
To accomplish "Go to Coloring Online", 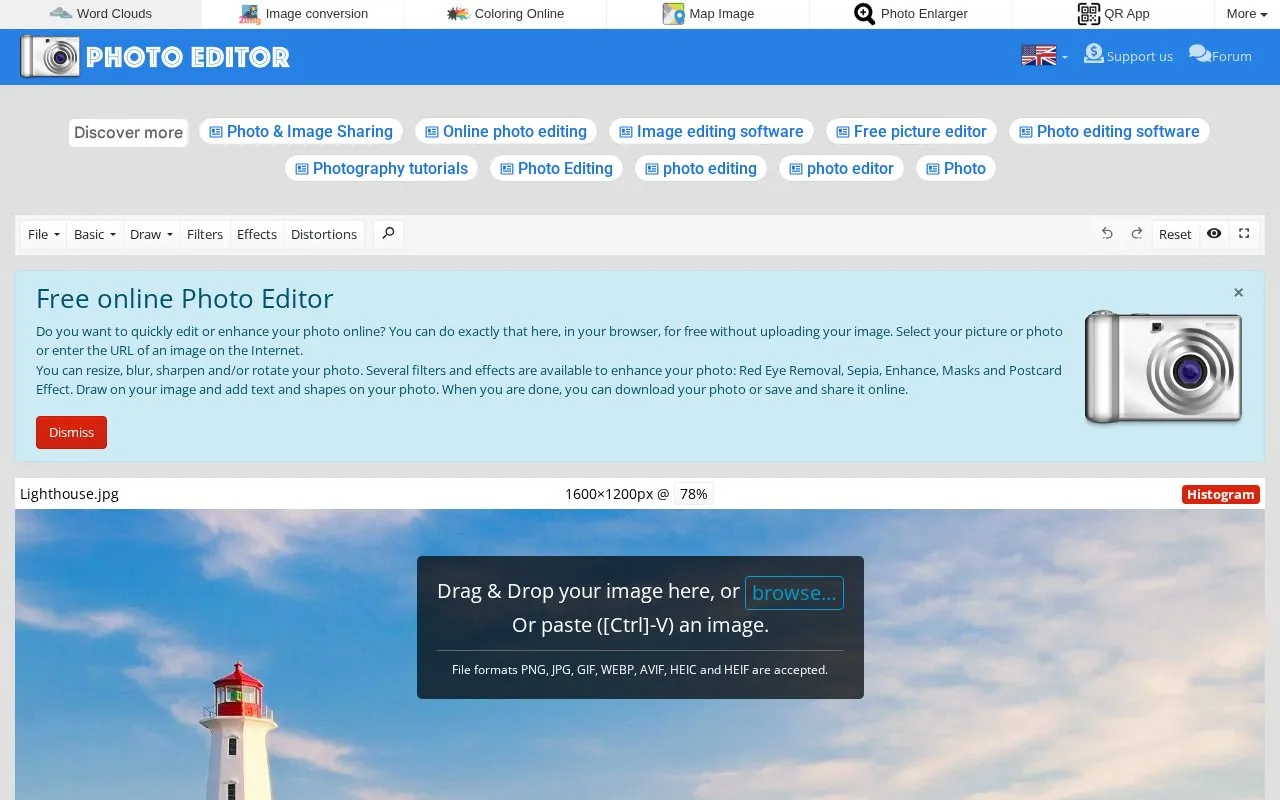I will point(505,14).
